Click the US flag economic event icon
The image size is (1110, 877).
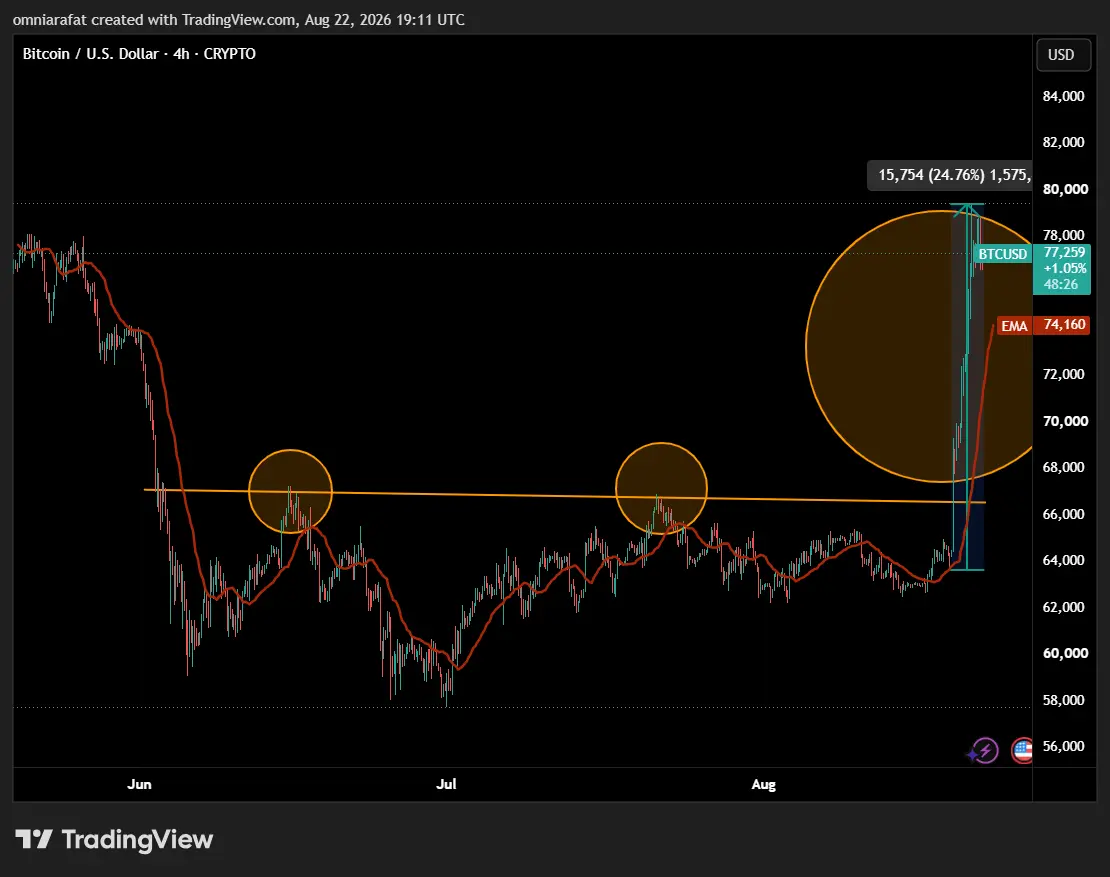point(1022,750)
